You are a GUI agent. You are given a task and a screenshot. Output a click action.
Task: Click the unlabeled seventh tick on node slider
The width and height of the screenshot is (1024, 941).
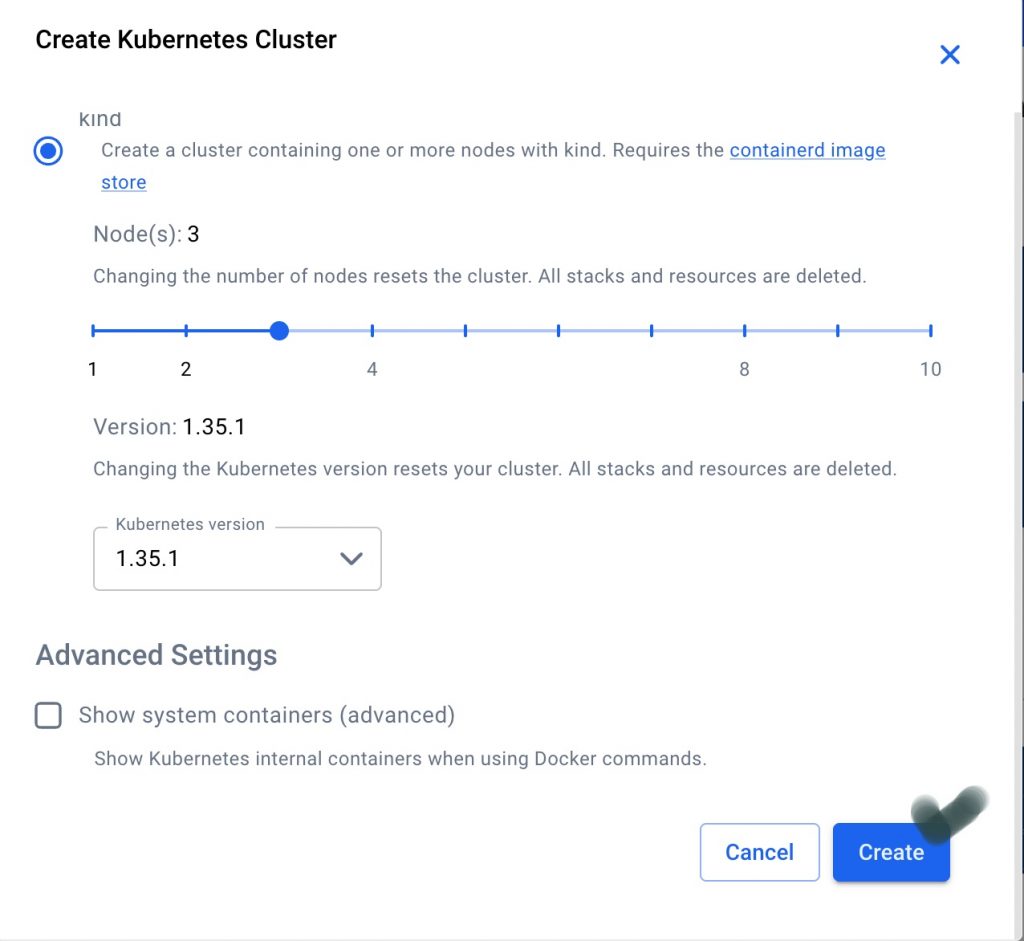pyautogui.click(x=651, y=330)
